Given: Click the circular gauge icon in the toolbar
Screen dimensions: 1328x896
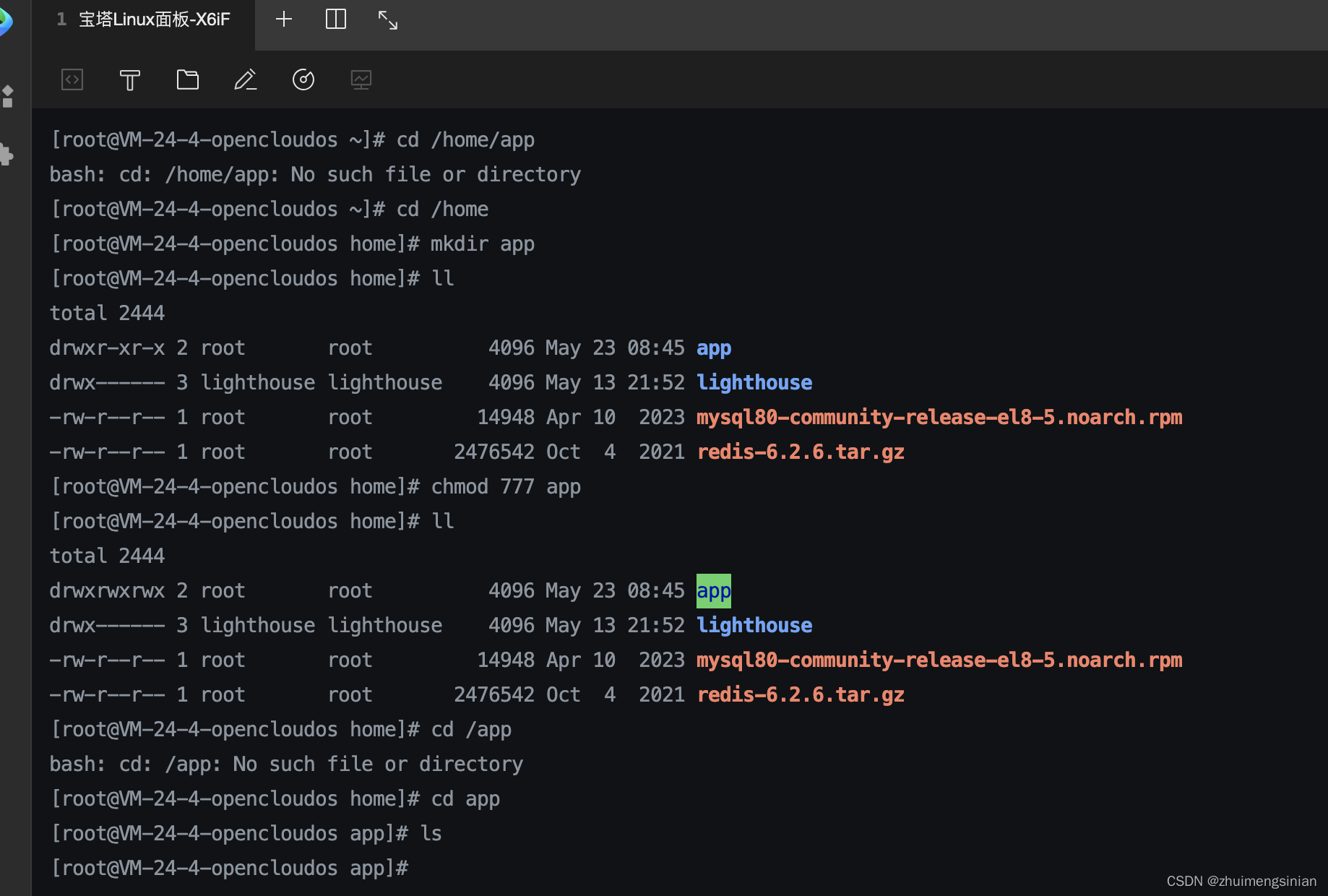Looking at the screenshot, I should click(x=303, y=79).
